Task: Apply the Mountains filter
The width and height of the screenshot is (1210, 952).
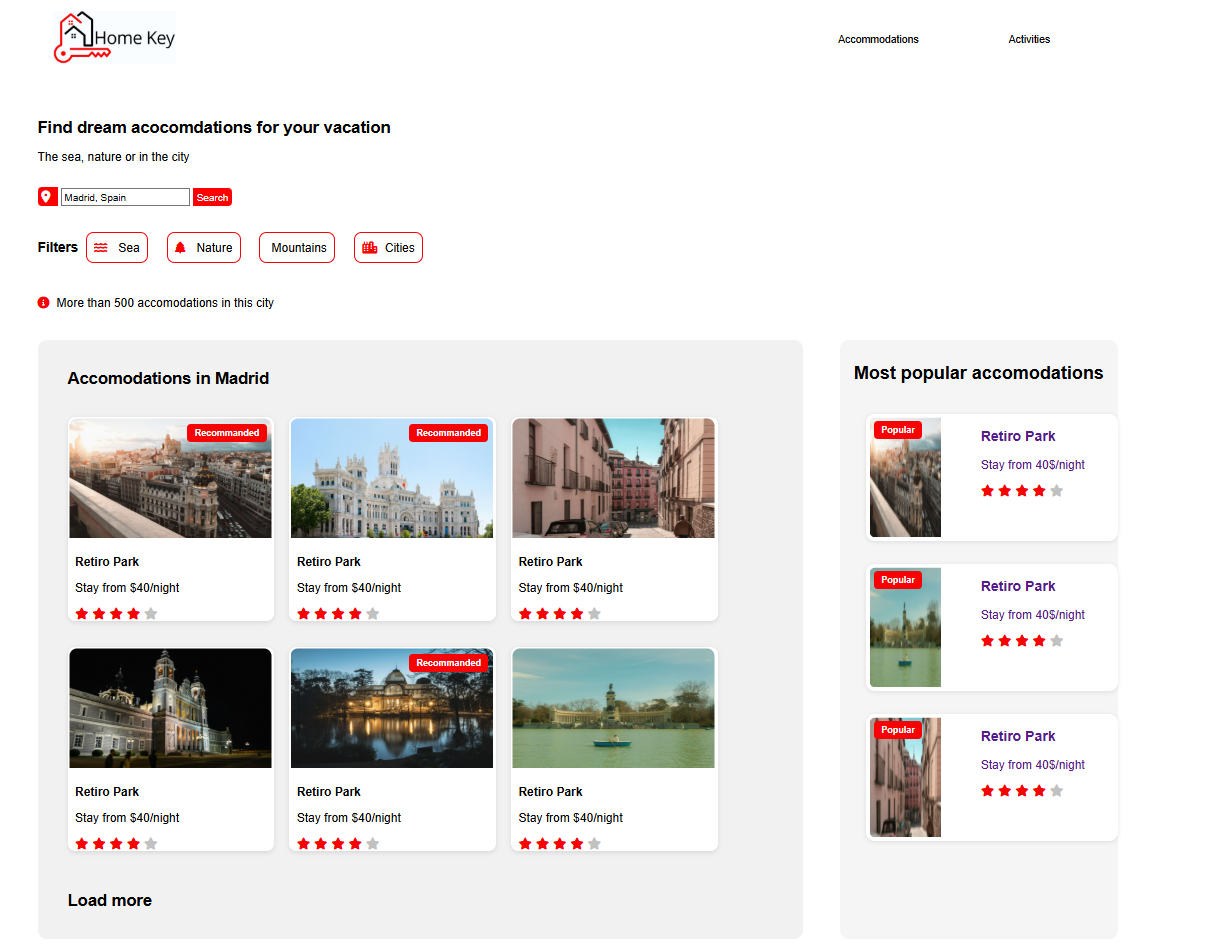Action: [297, 248]
